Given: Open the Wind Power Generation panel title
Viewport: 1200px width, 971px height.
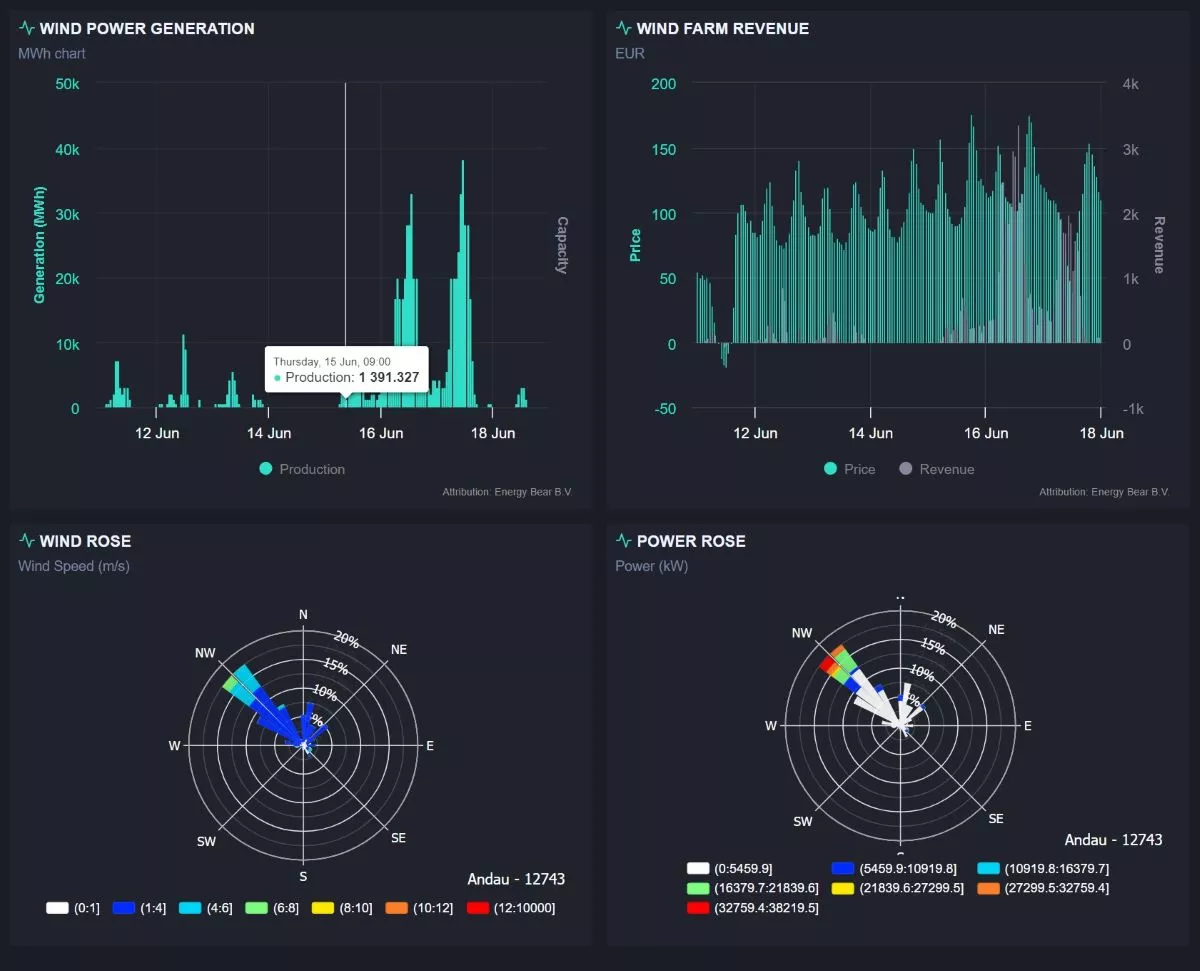Looking at the screenshot, I should point(147,28).
